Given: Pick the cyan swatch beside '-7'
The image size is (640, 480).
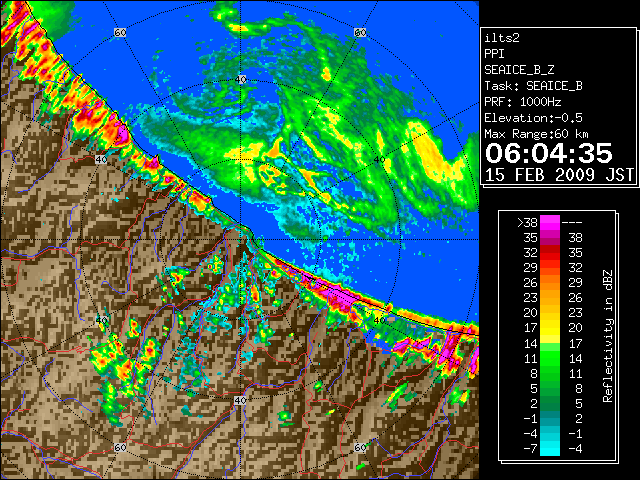Looking at the screenshot, I should (x=550, y=449).
